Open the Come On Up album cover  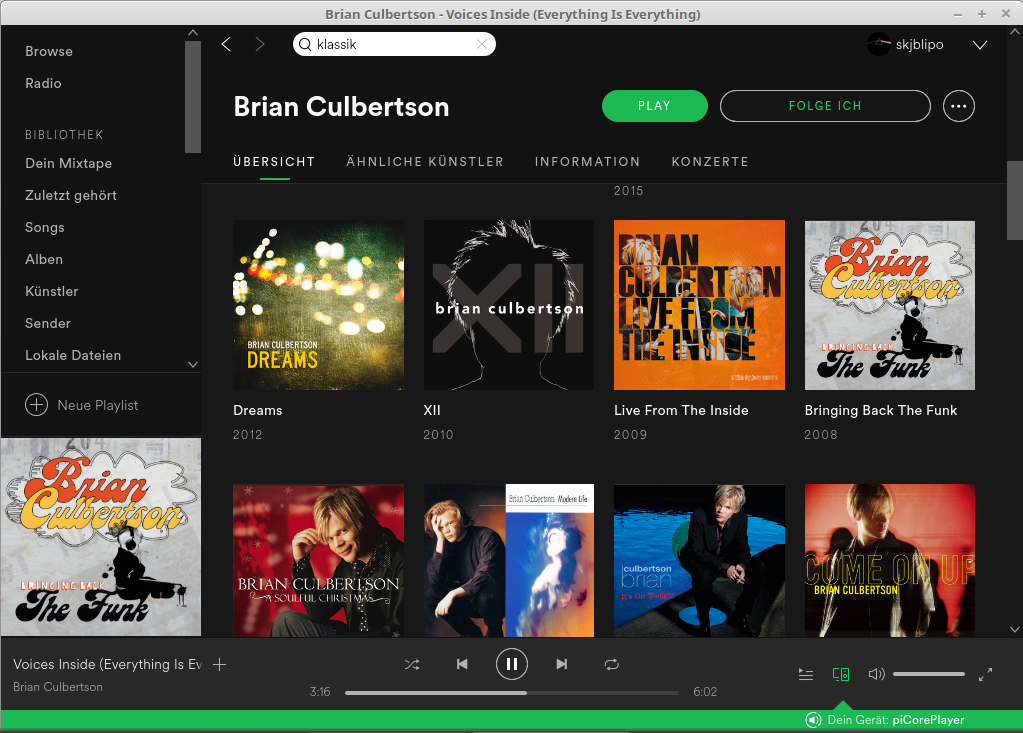(890, 560)
